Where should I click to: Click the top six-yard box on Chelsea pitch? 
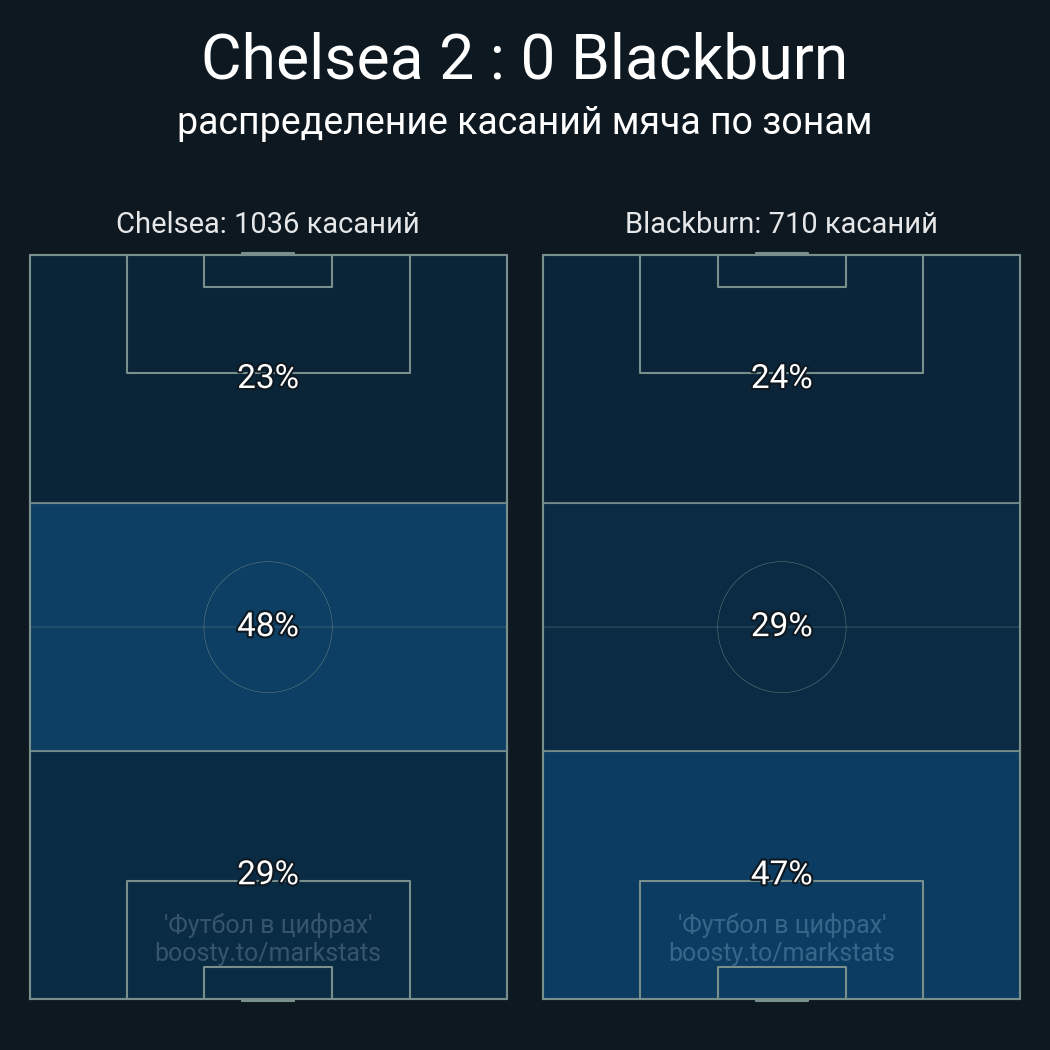(x=268, y=271)
